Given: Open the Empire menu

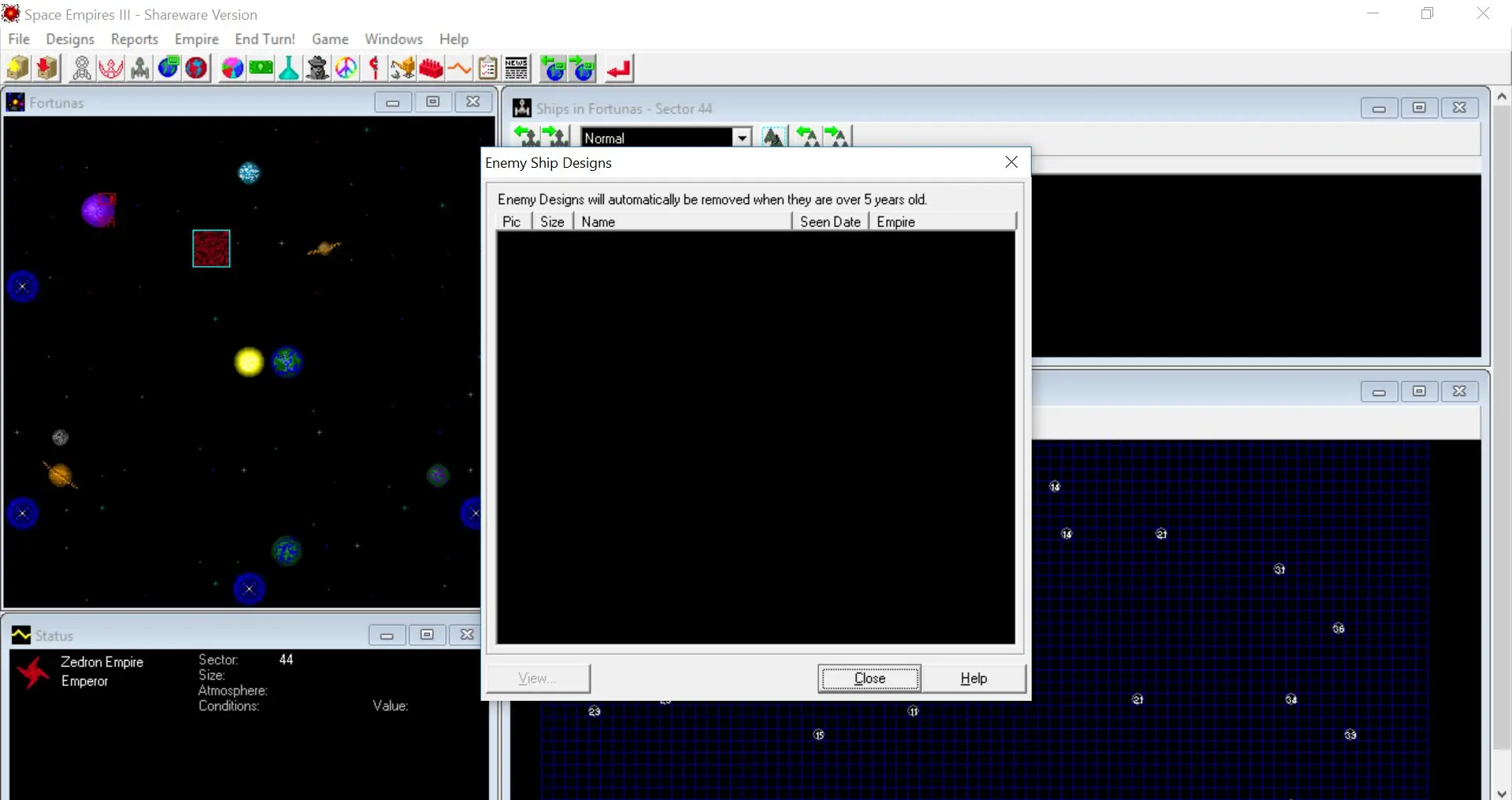Looking at the screenshot, I should 197,39.
